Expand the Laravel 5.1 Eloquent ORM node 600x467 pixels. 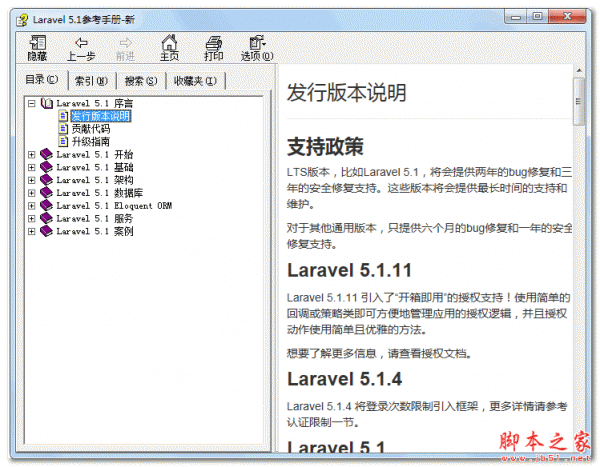click(32, 206)
